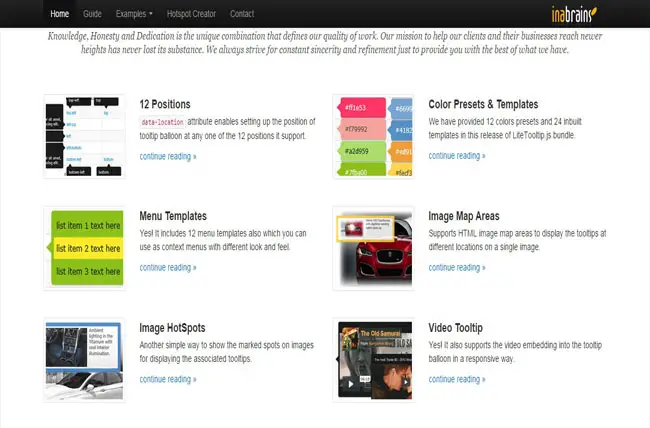The image size is (650, 428).
Task: Click the Image Map Areas heading
Action: coord(464,216)
